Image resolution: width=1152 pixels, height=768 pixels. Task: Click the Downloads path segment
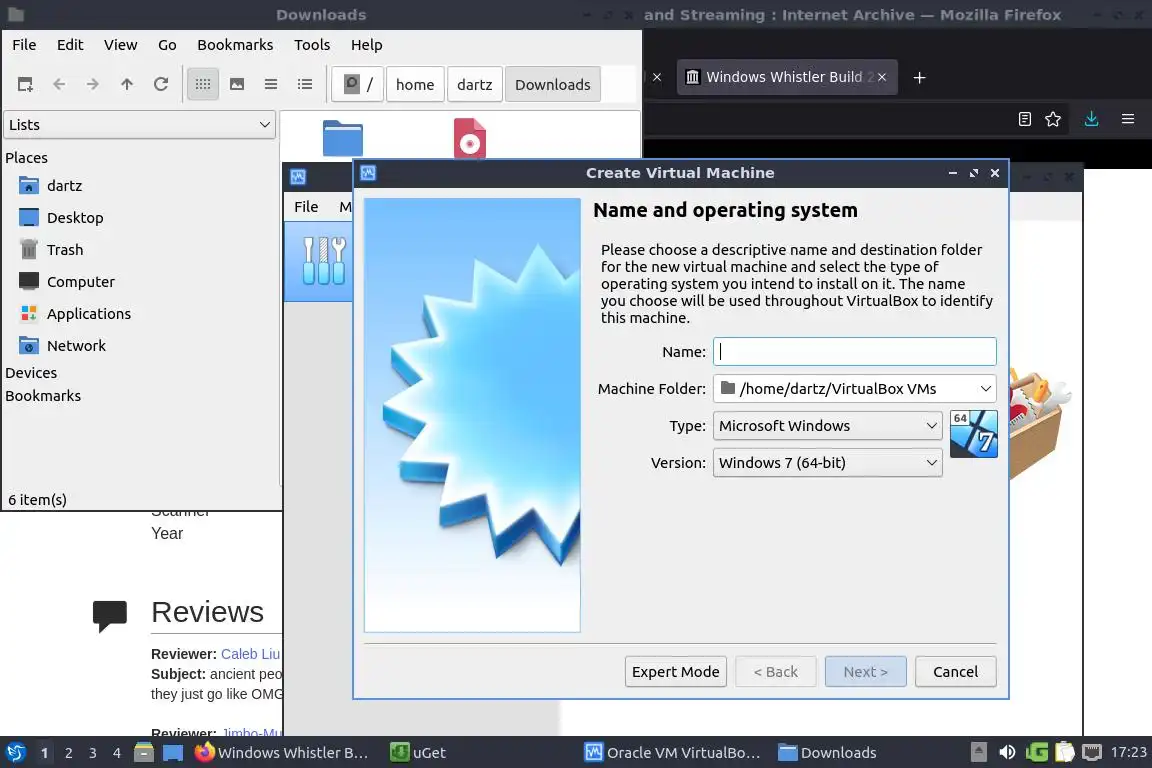pos(552,85)
